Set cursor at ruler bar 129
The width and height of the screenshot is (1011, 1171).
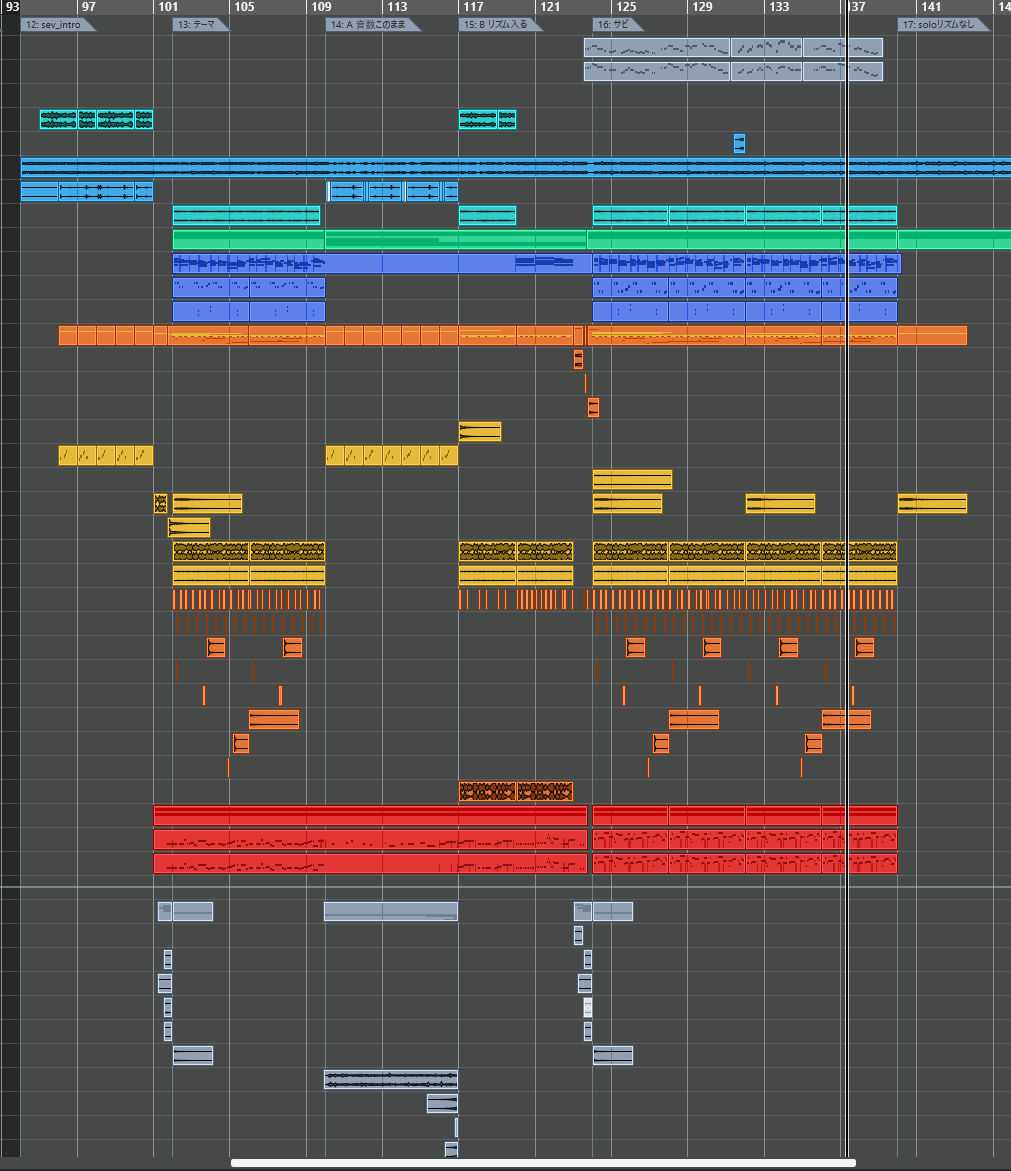coord(703,7)
